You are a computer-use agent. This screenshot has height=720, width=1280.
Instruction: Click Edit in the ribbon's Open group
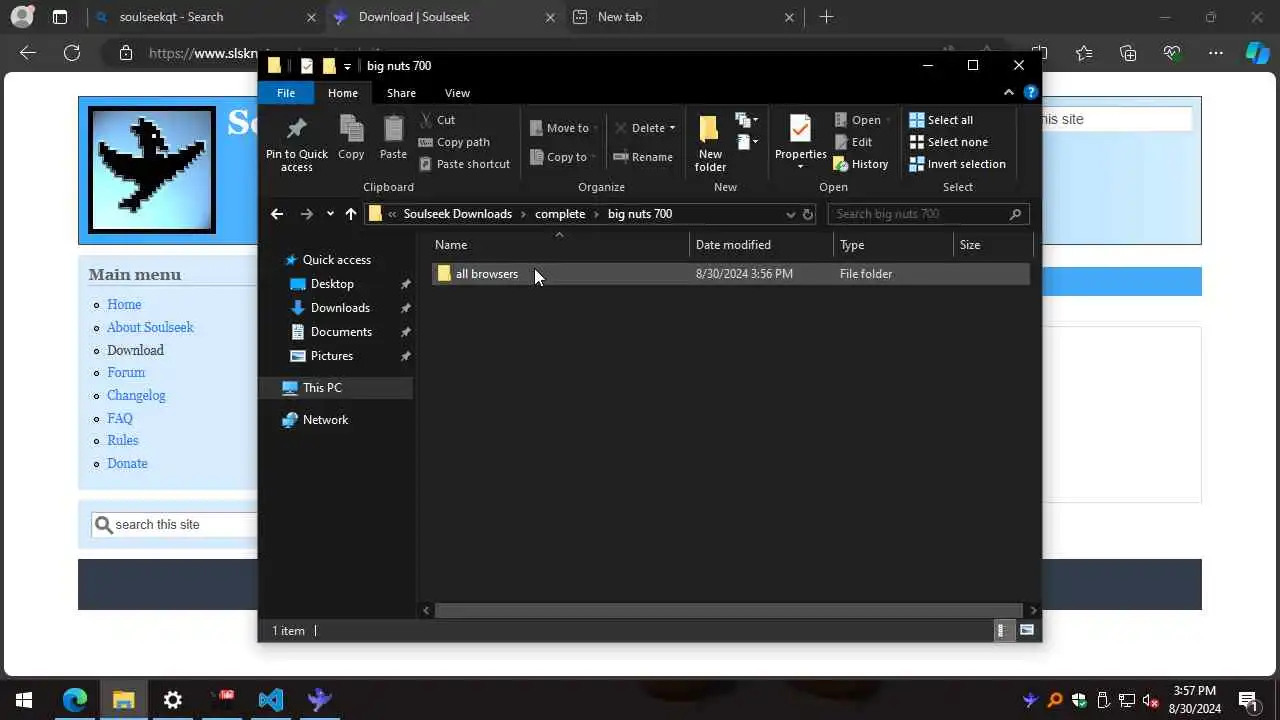click(x=853, y=142)
